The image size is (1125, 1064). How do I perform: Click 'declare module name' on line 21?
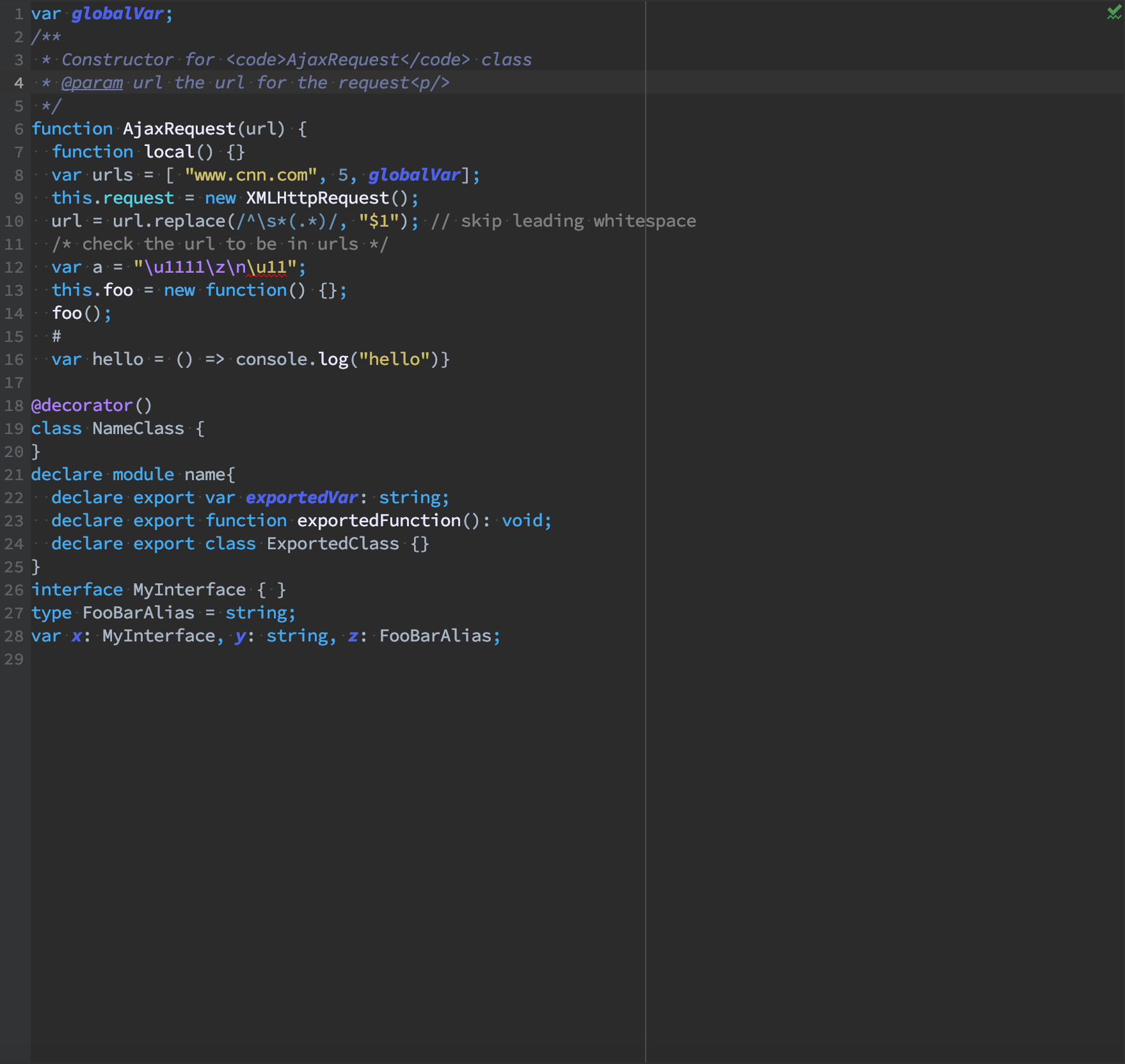coord(133,474)
